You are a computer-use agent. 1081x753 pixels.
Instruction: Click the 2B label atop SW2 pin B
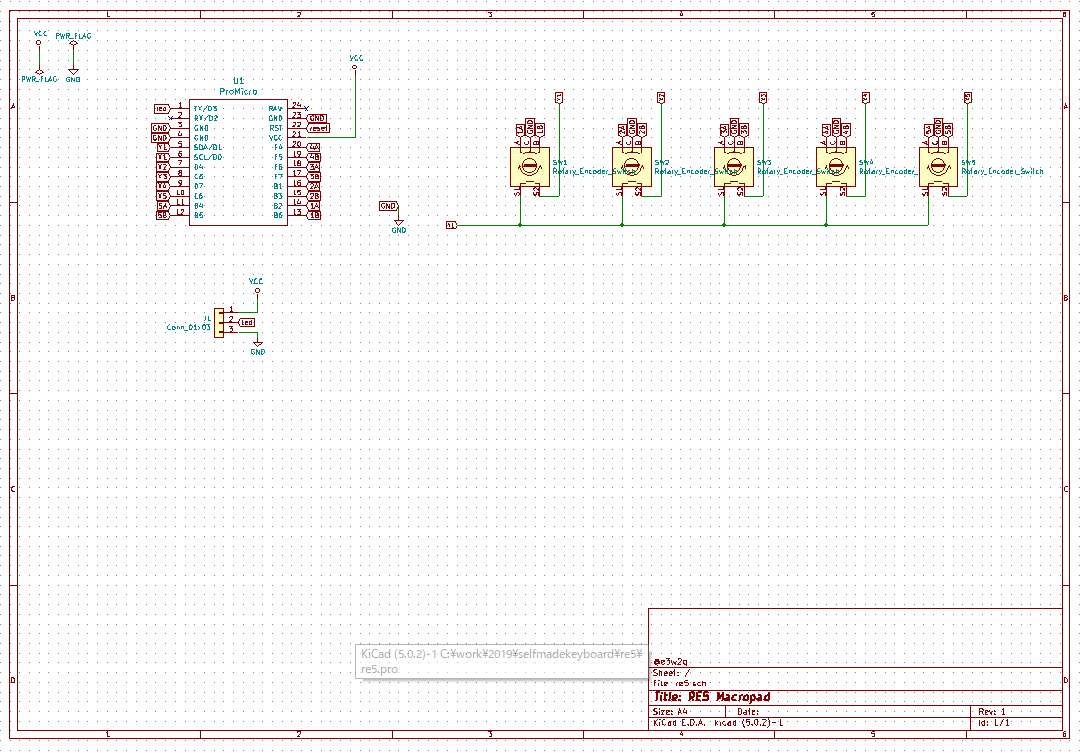pyautogui.click(x=642, y=130)
